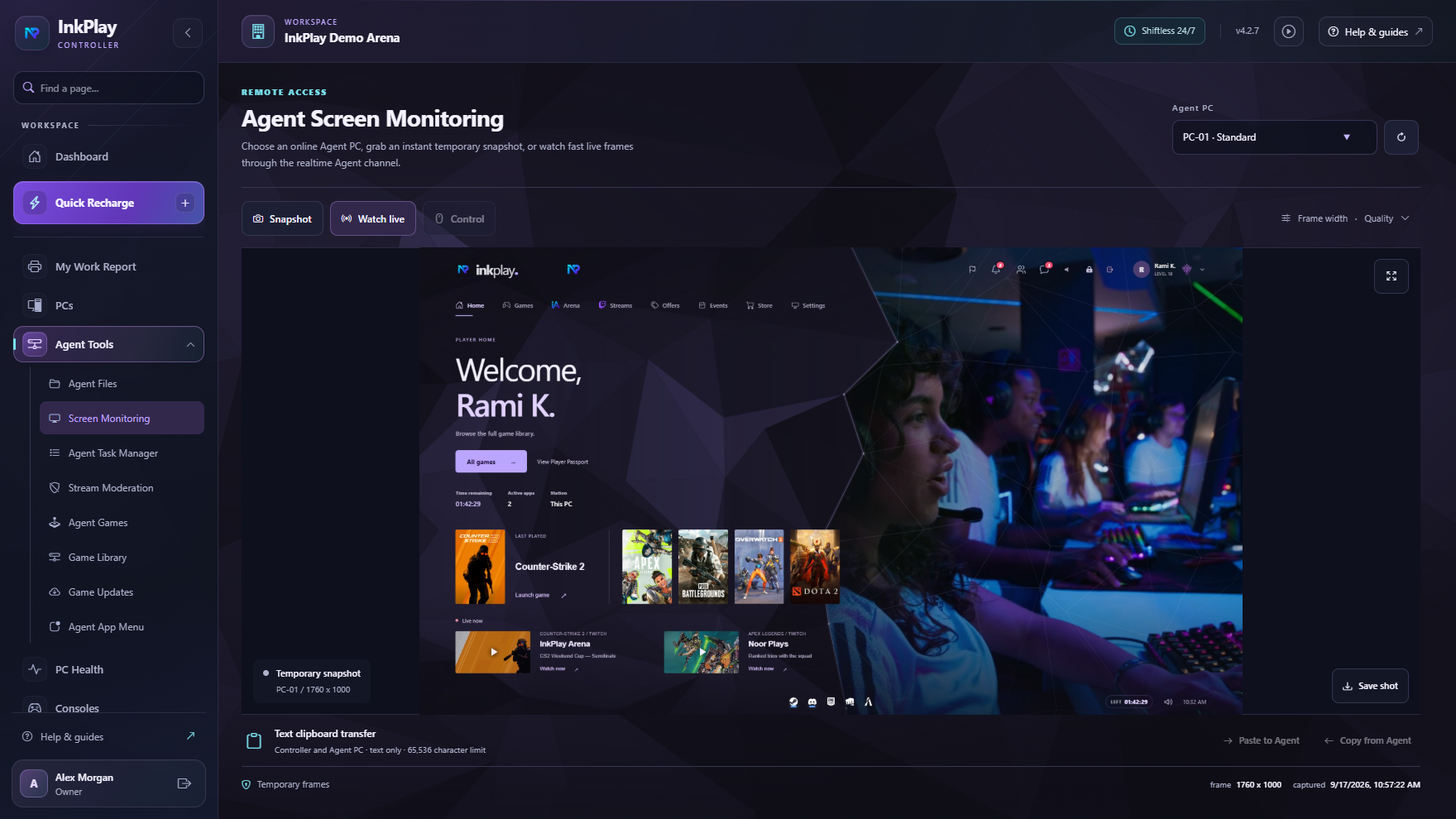Refresh the Agent PC list
Viewport: 1456px width, 819px height.
coord(1401,137)
